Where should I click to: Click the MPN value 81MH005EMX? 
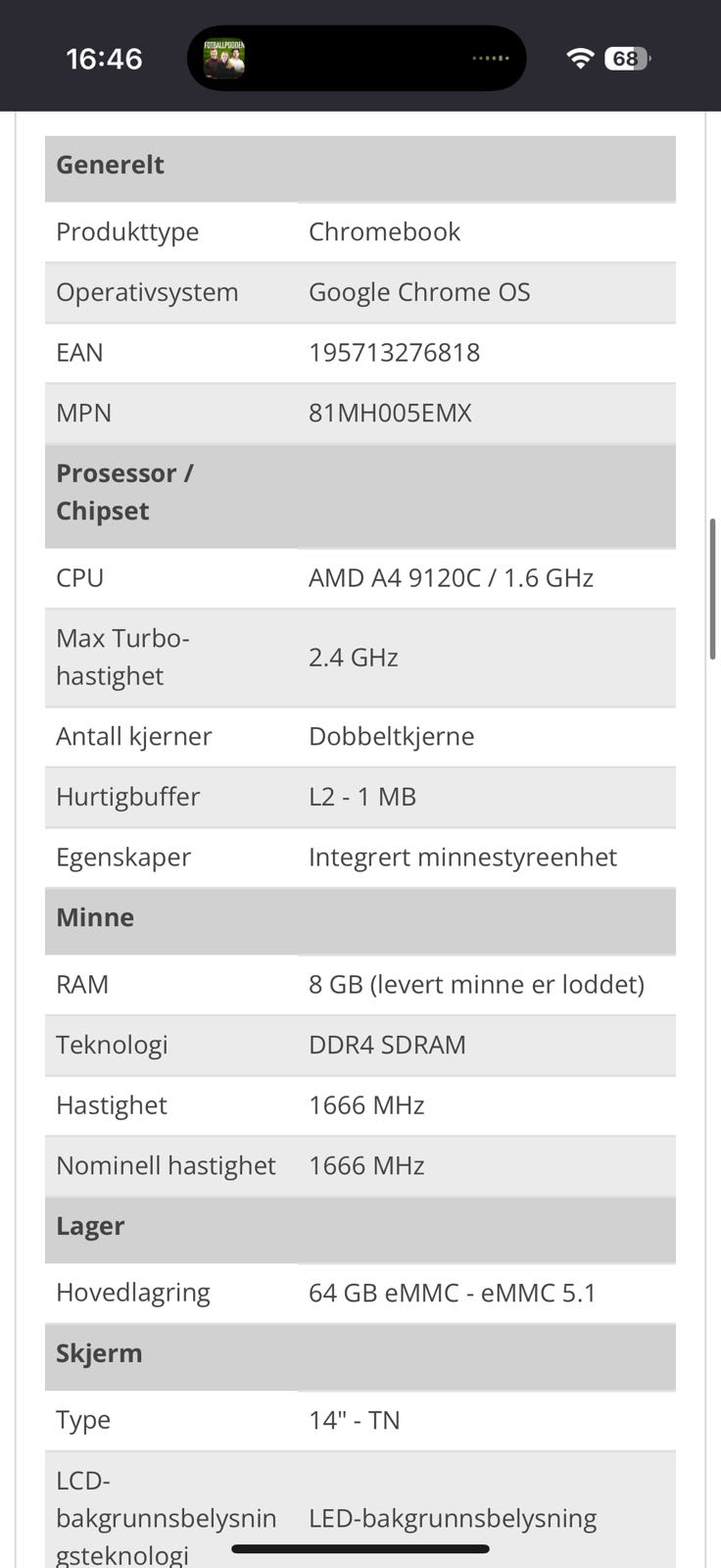tap(390, 413)
